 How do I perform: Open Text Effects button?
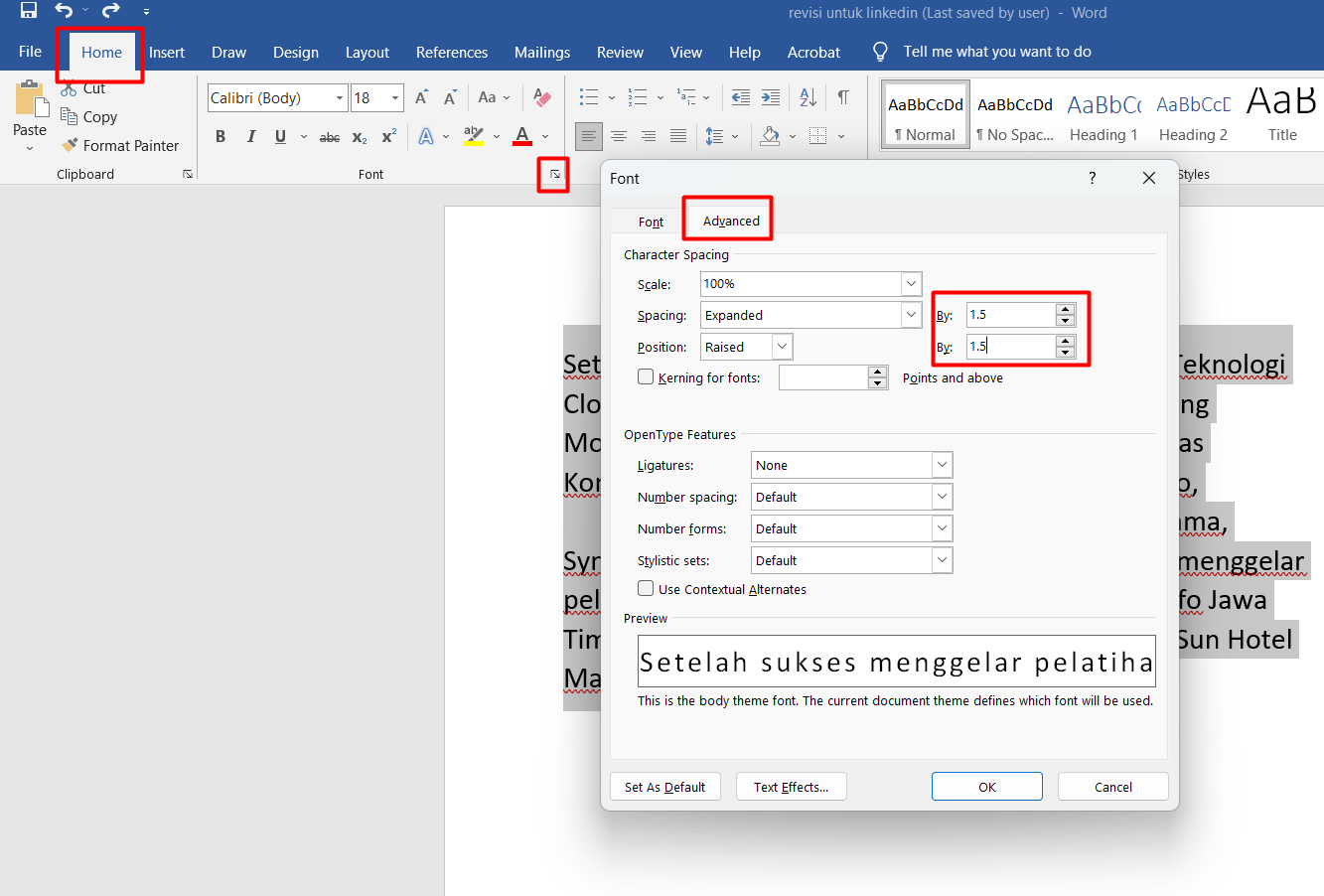(791, 787)
